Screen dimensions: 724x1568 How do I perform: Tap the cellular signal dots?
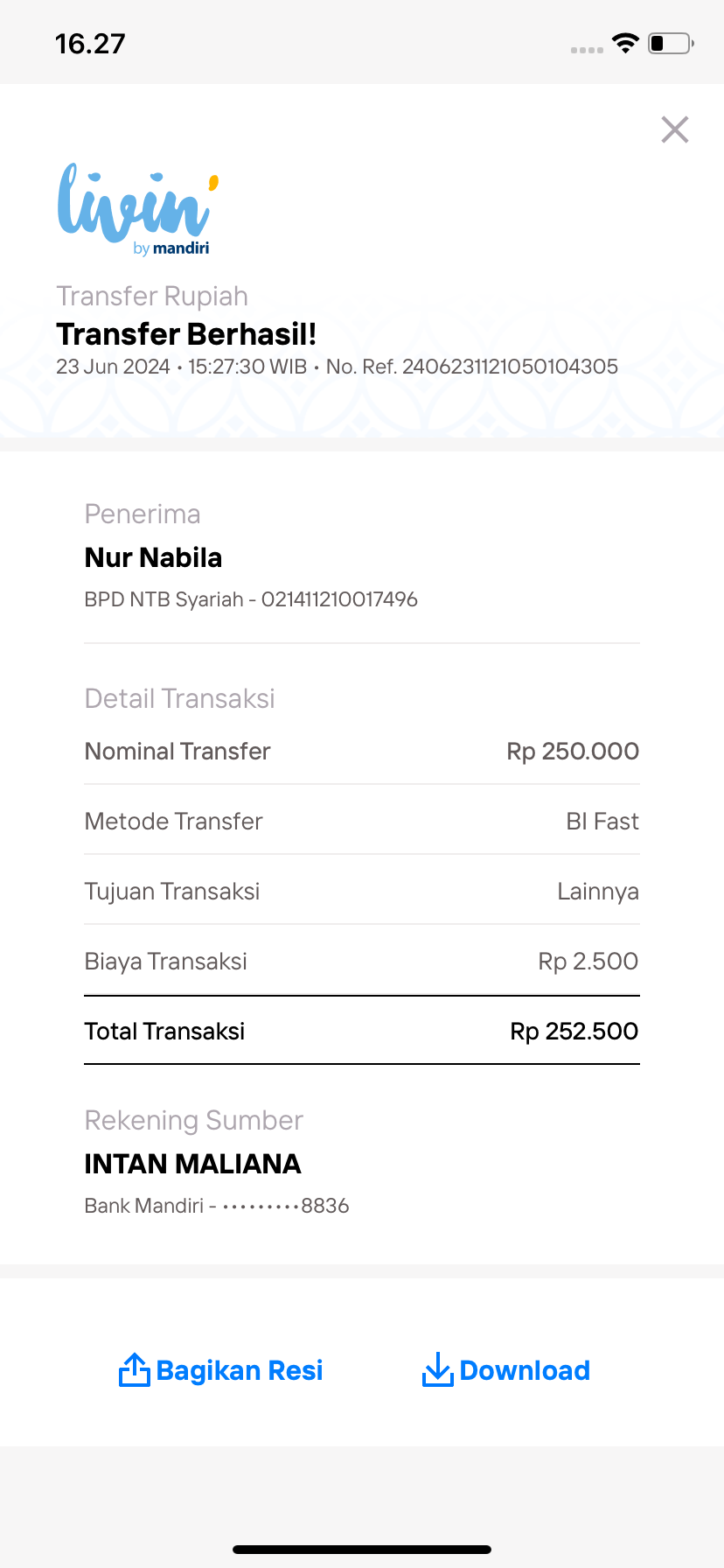pyautogui.click(x=587, y=50)
